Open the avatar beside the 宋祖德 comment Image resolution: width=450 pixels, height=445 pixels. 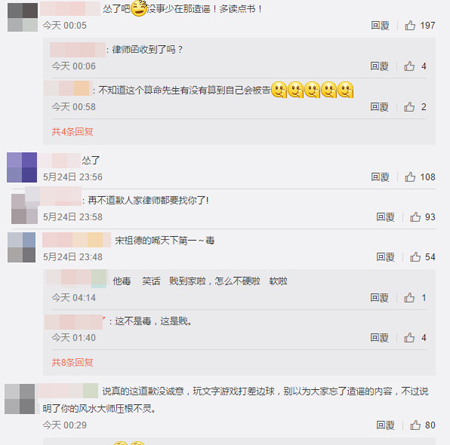click(22, 247)
